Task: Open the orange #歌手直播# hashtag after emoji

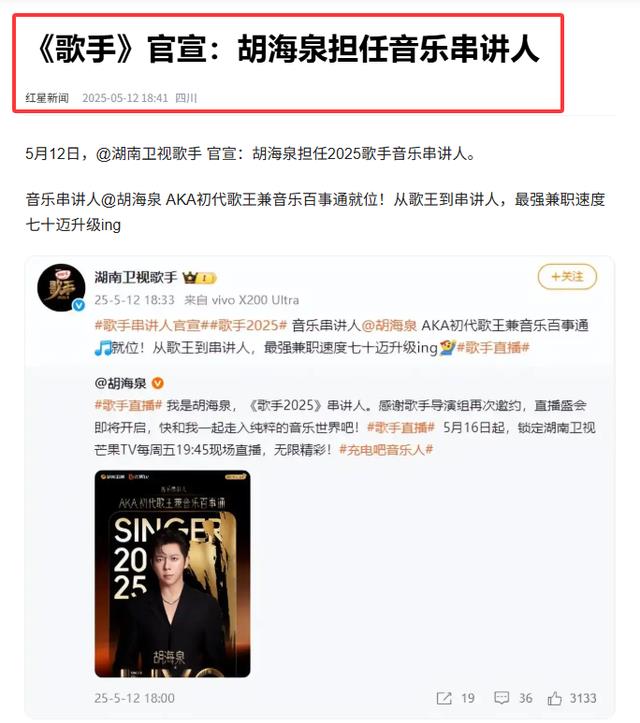Action: [493, 348]
